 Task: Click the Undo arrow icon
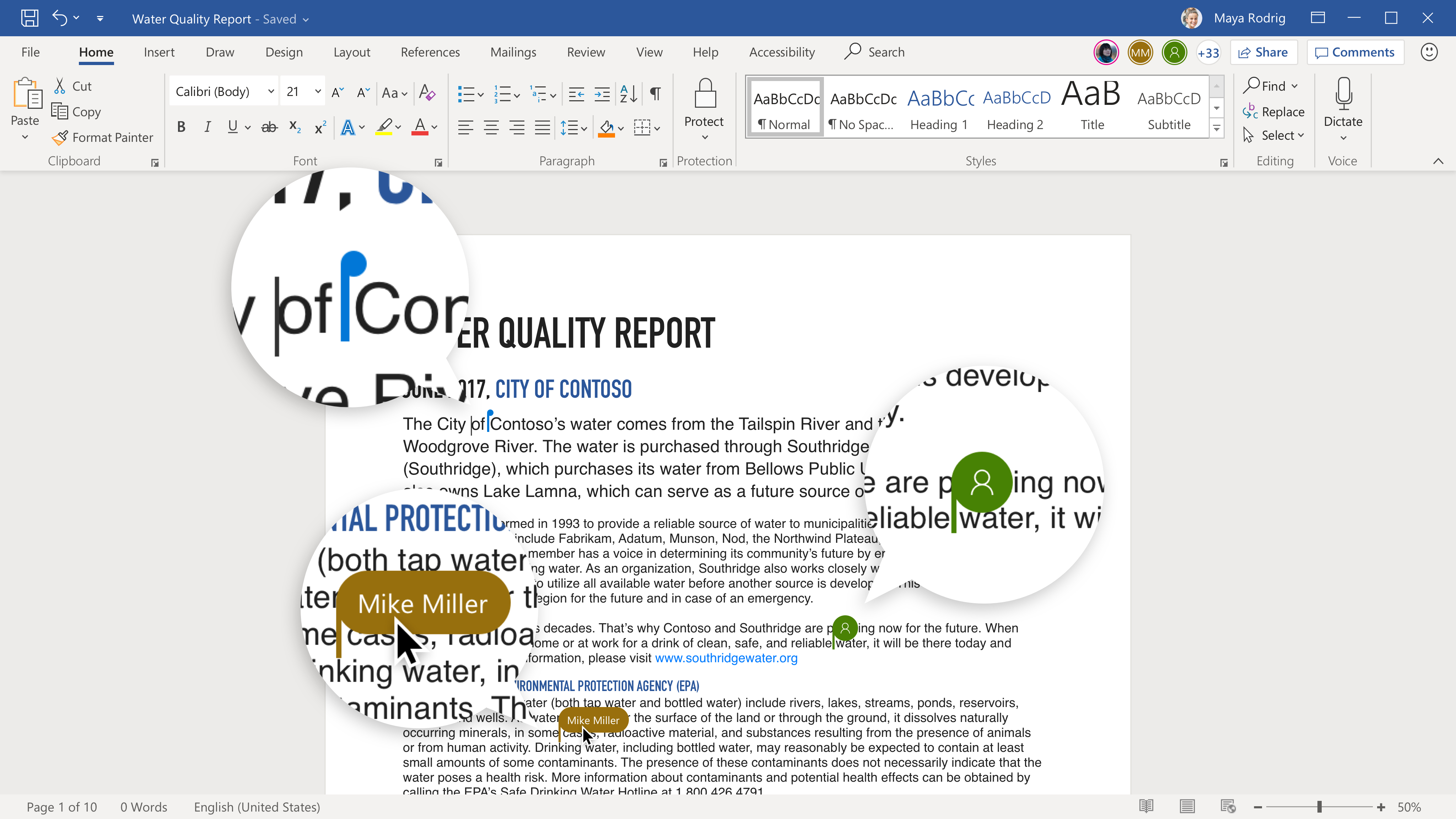(x=59, y=18)
